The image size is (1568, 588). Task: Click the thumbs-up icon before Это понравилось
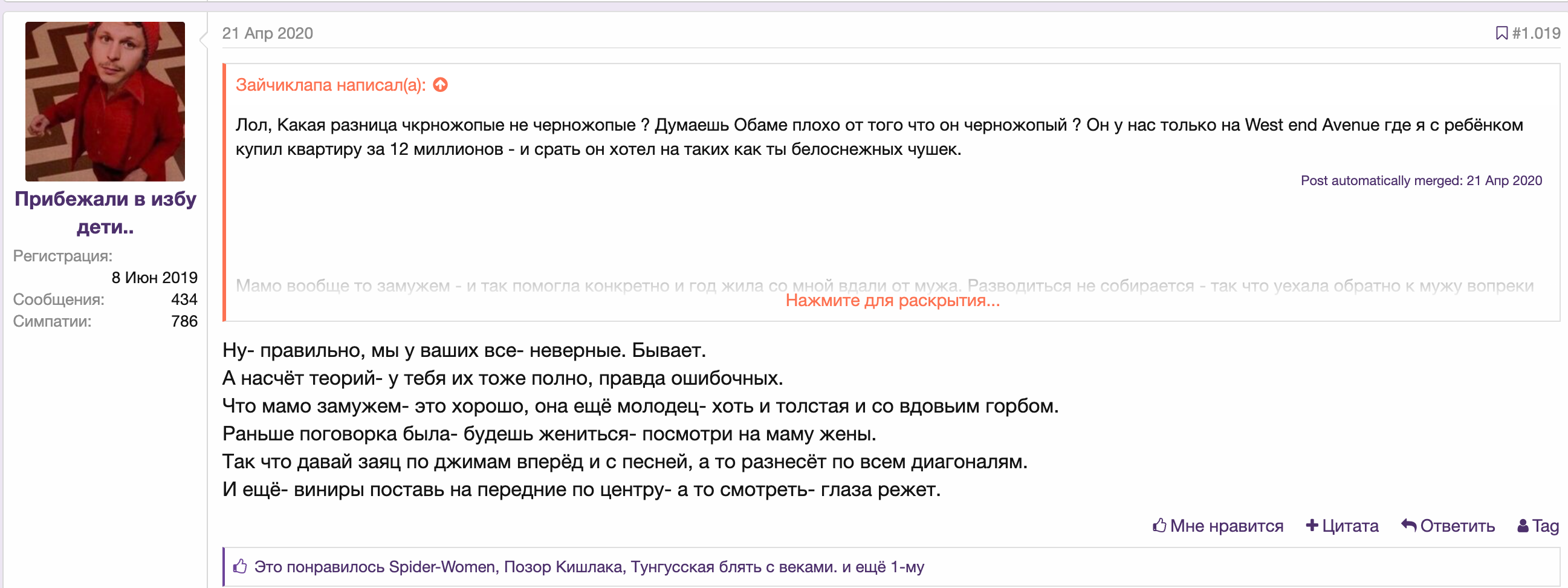click(x=240, y=567)
